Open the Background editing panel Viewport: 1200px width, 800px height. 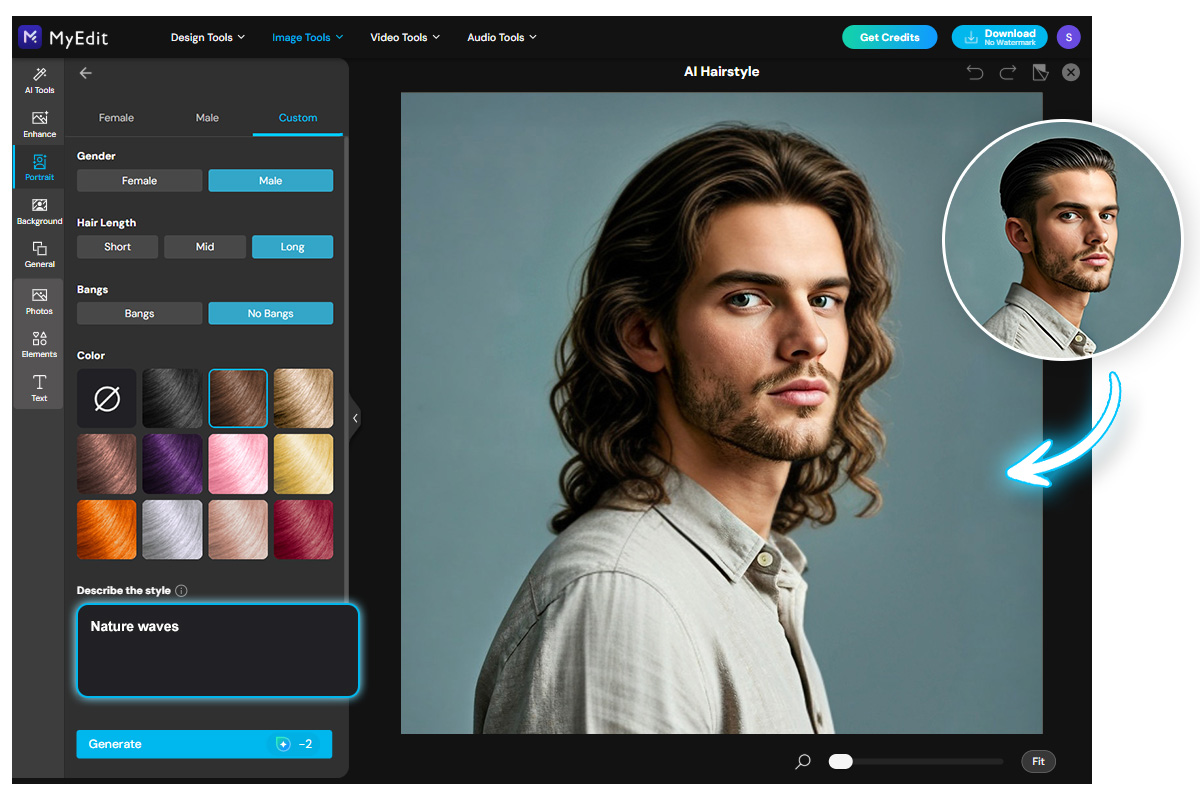38,210
